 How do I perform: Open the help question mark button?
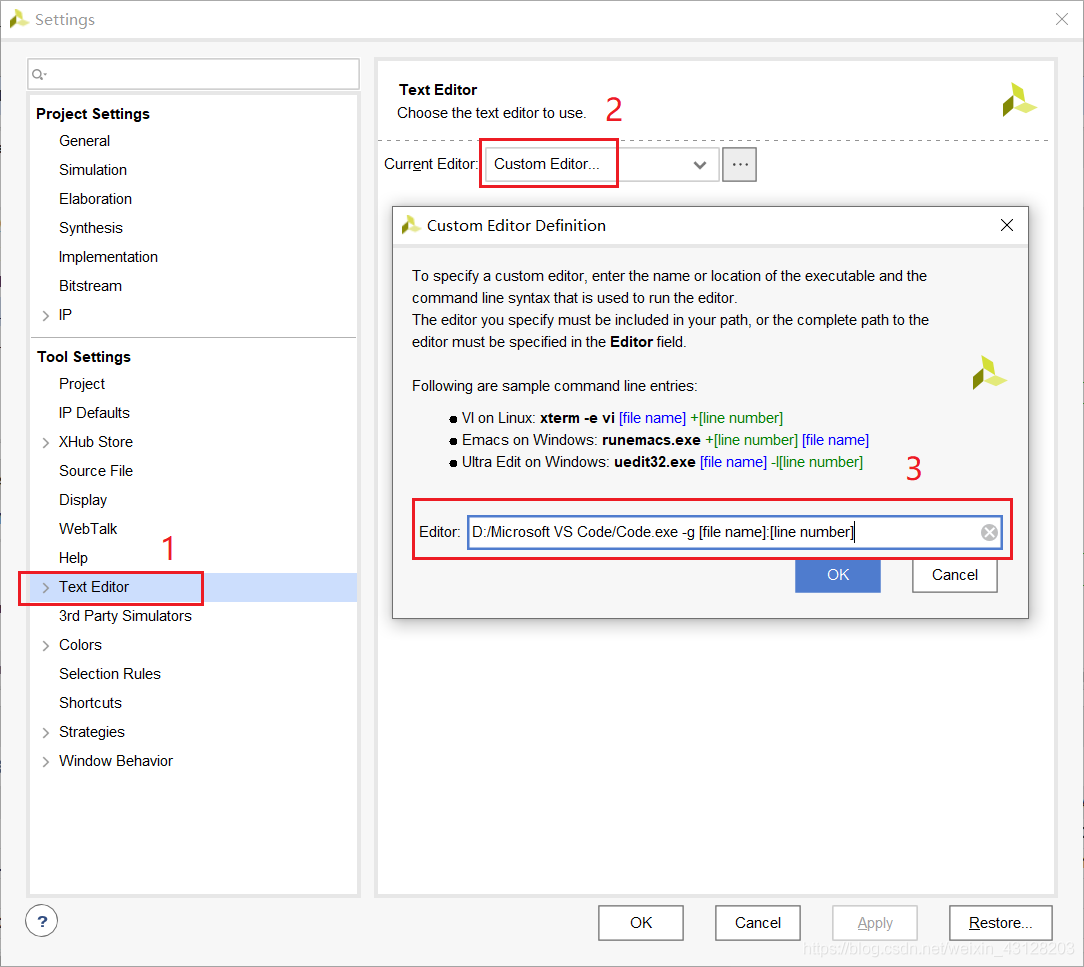(x=41, y=921)
